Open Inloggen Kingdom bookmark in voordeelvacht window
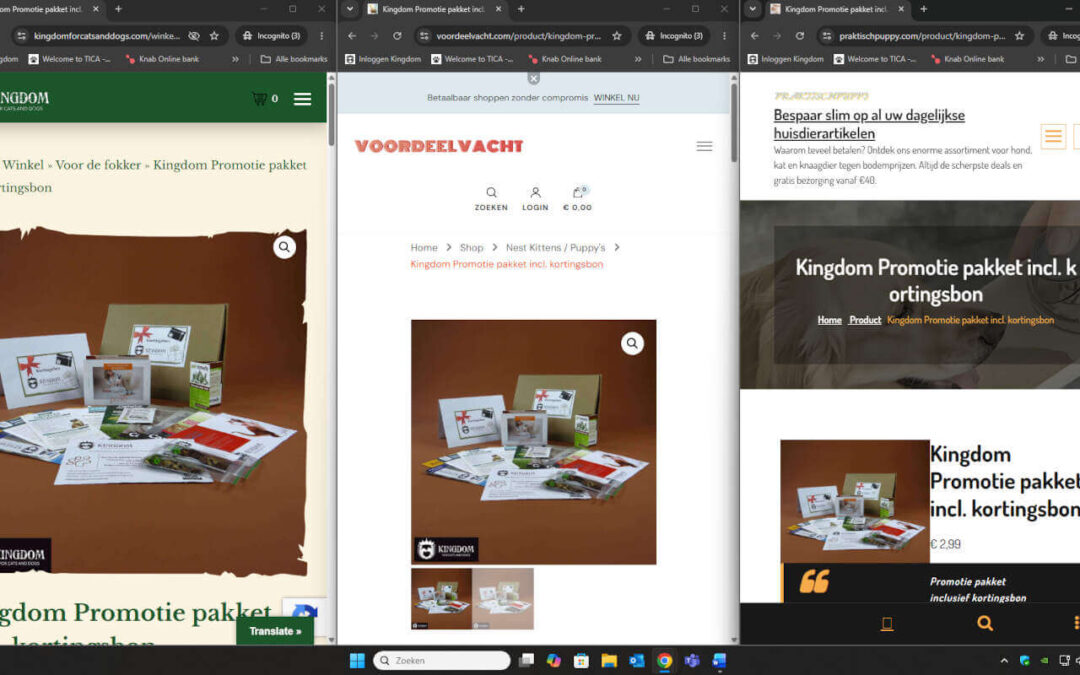1080x675 pixels. click(383, 59)
